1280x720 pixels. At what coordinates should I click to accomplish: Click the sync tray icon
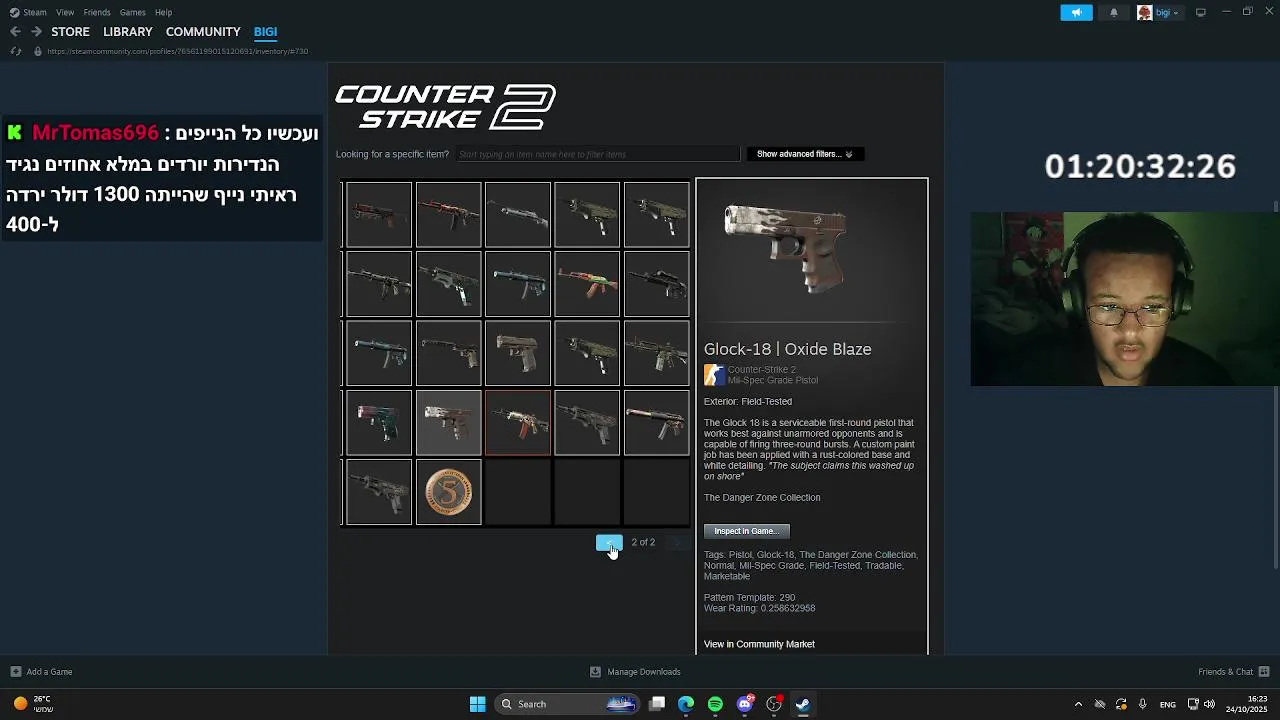[x=1121, y=704]
